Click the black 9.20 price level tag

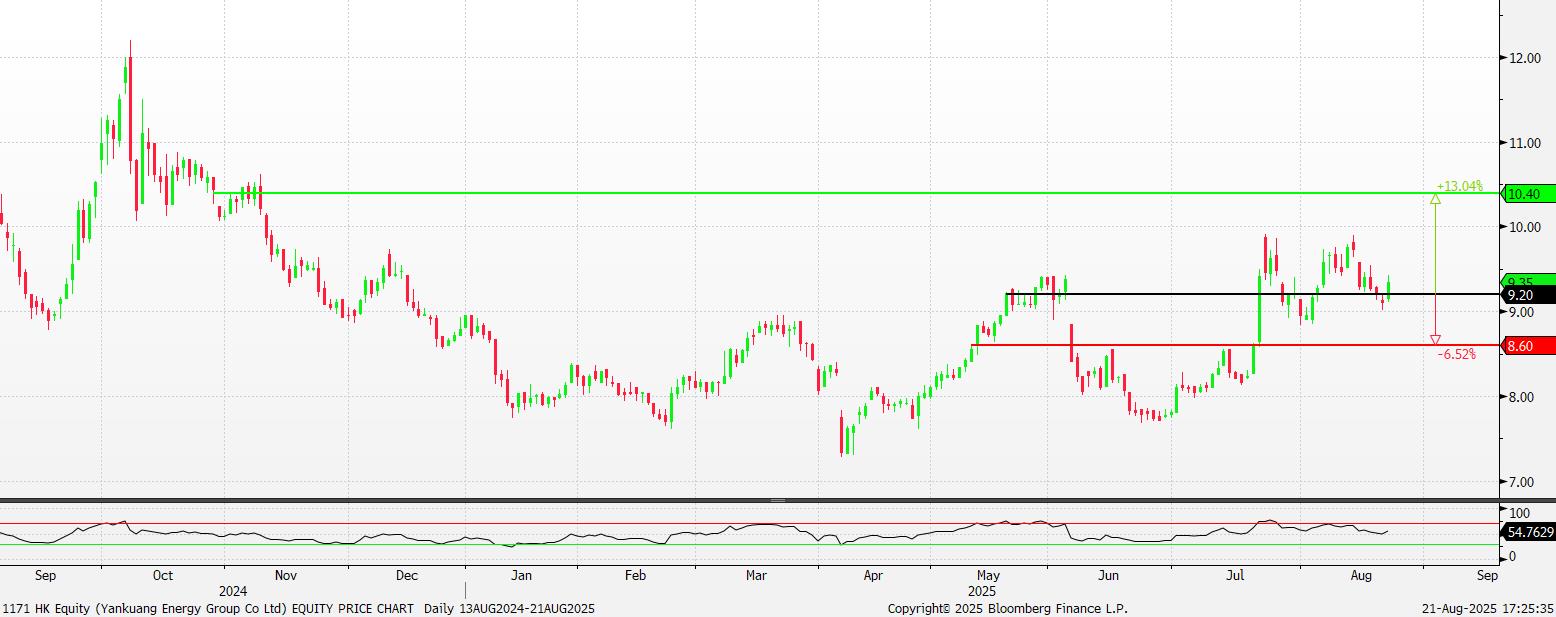click(x=1529, y=295)
